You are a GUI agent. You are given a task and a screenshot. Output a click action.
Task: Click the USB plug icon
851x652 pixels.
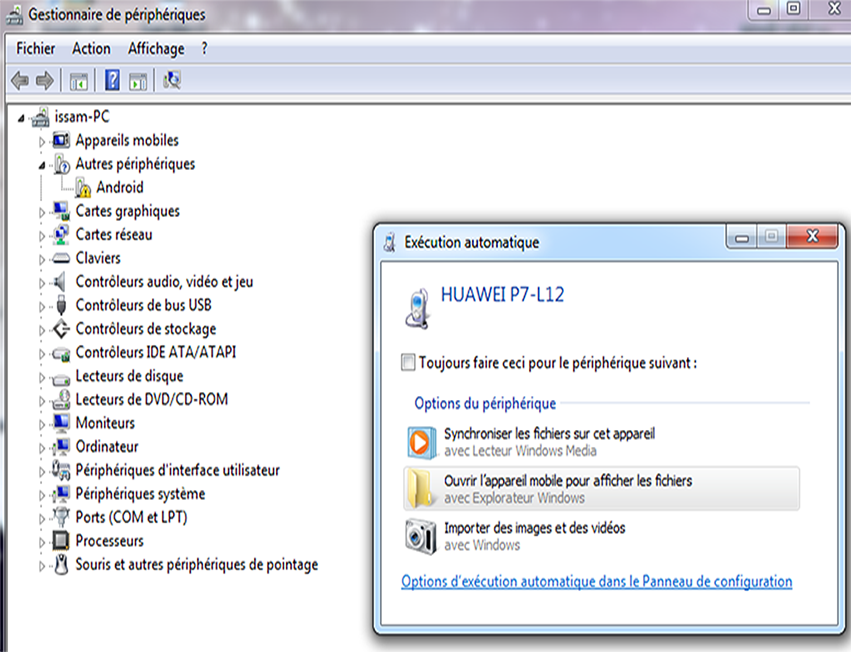[61, 305]
